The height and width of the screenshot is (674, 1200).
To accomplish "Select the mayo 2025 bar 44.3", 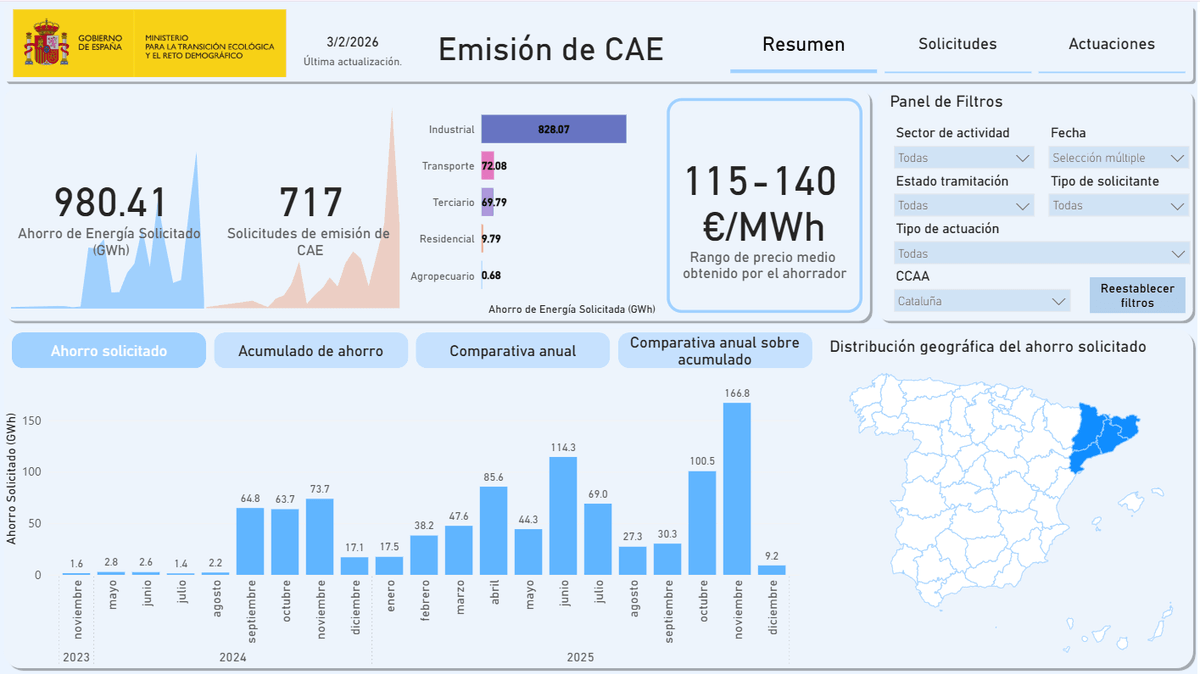I will 528,552.
